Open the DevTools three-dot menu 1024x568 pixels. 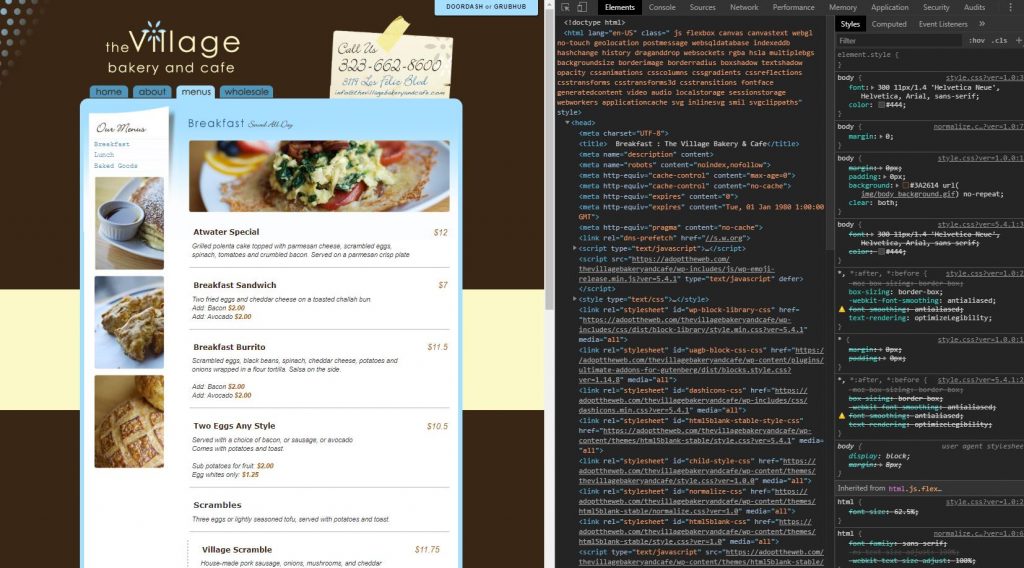point(1012,7)
